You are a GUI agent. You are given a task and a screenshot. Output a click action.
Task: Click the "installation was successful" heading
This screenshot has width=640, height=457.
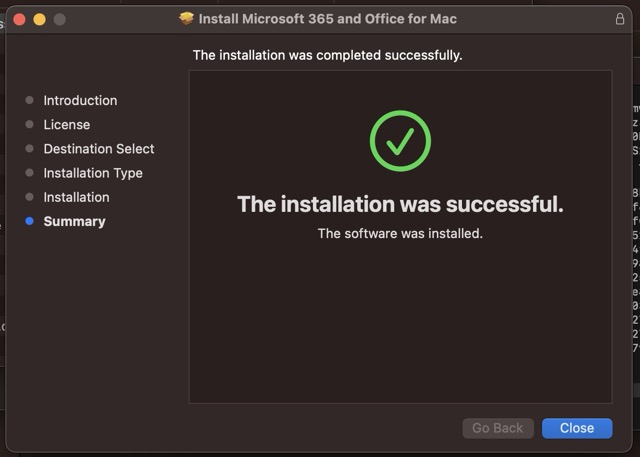(400, 205)
